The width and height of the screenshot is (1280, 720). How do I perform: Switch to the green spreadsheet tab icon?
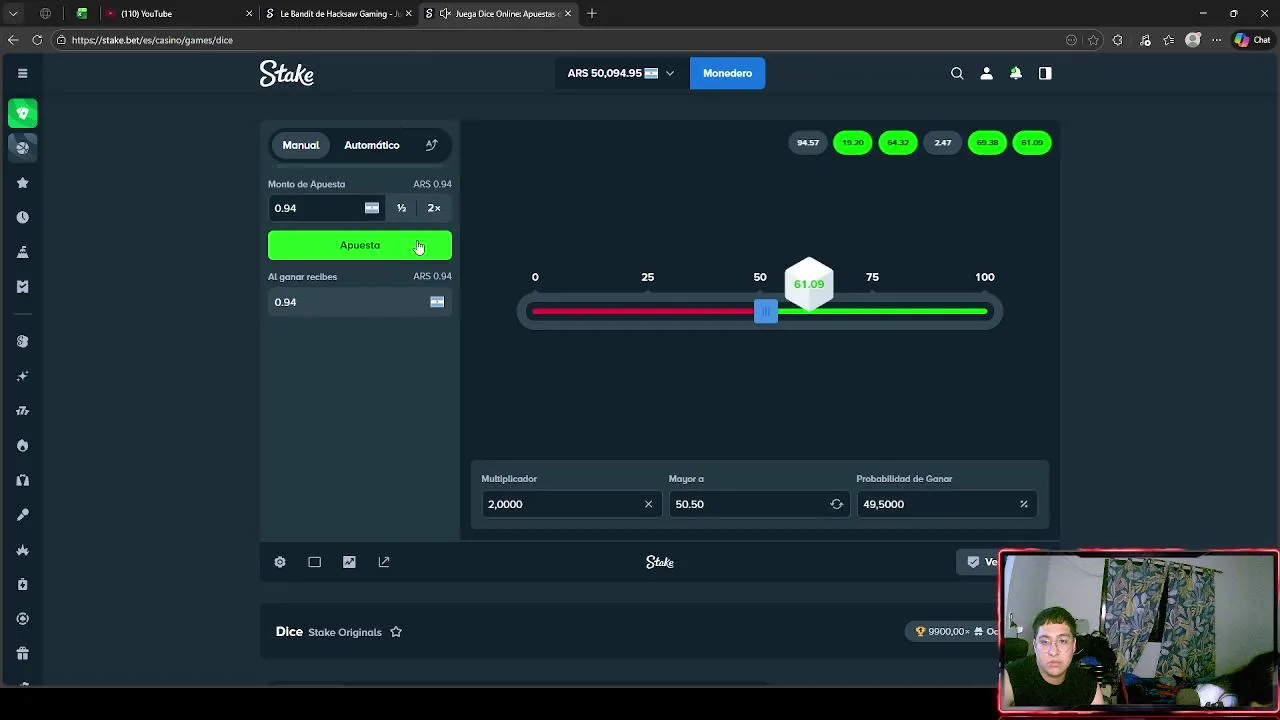tap(82, 13)
